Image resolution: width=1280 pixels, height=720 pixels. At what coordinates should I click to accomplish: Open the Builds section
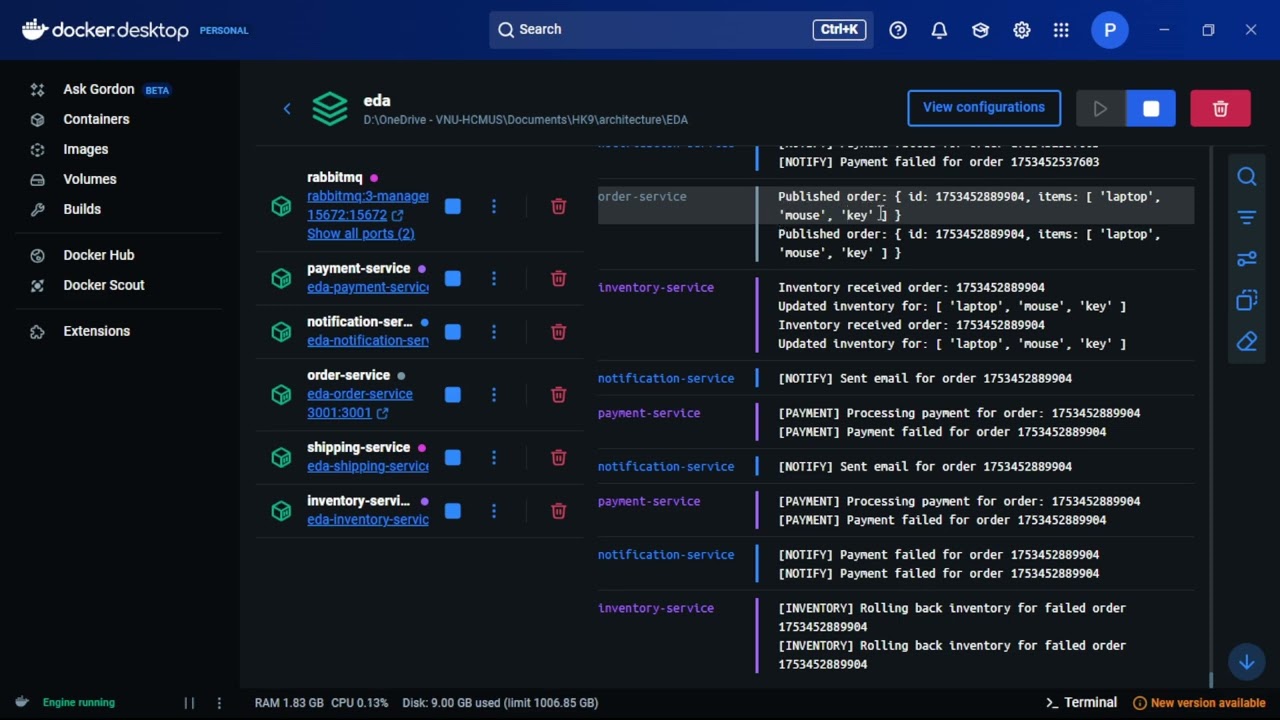(x=82, y=209)
